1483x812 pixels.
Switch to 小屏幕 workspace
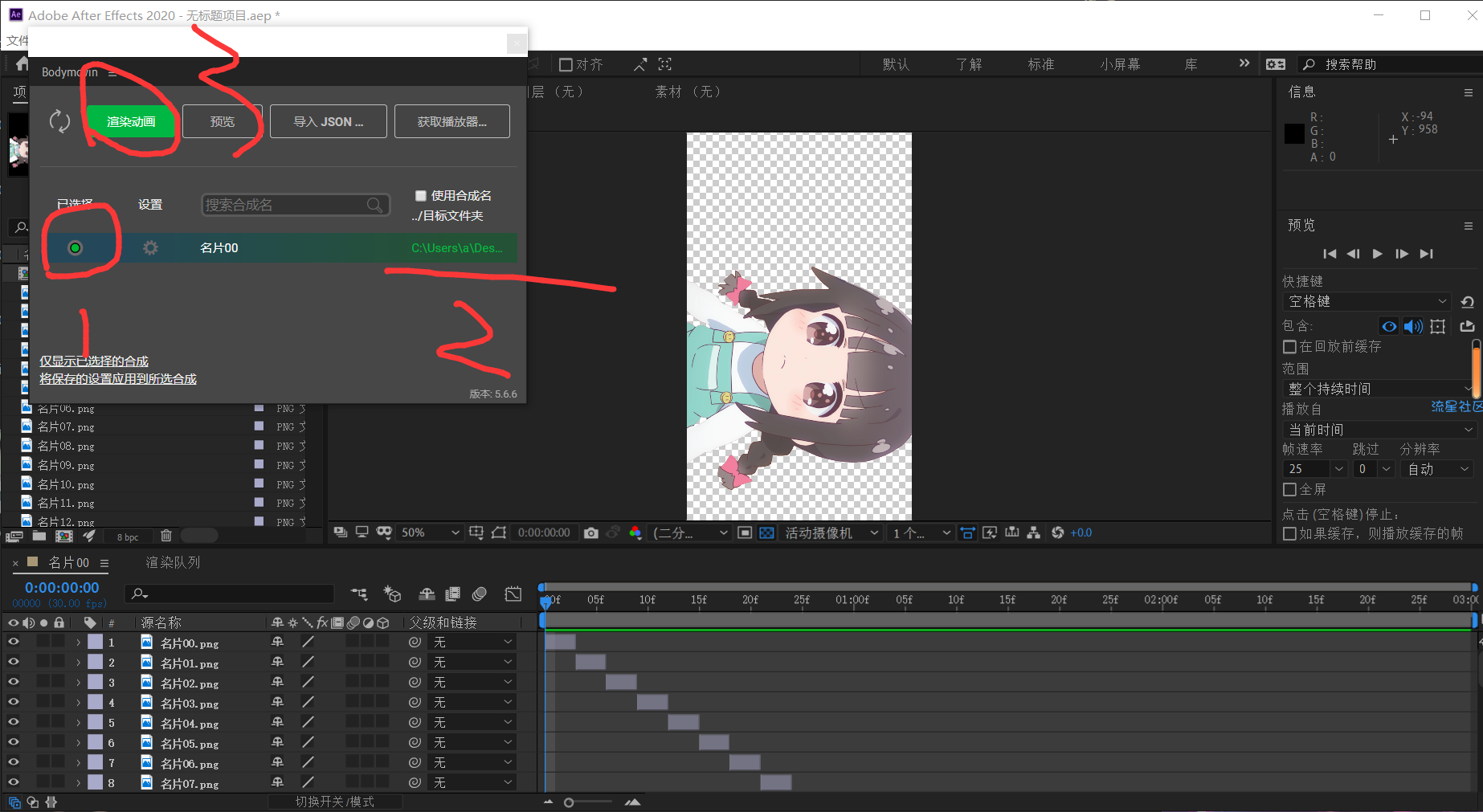click(1120, 64)
